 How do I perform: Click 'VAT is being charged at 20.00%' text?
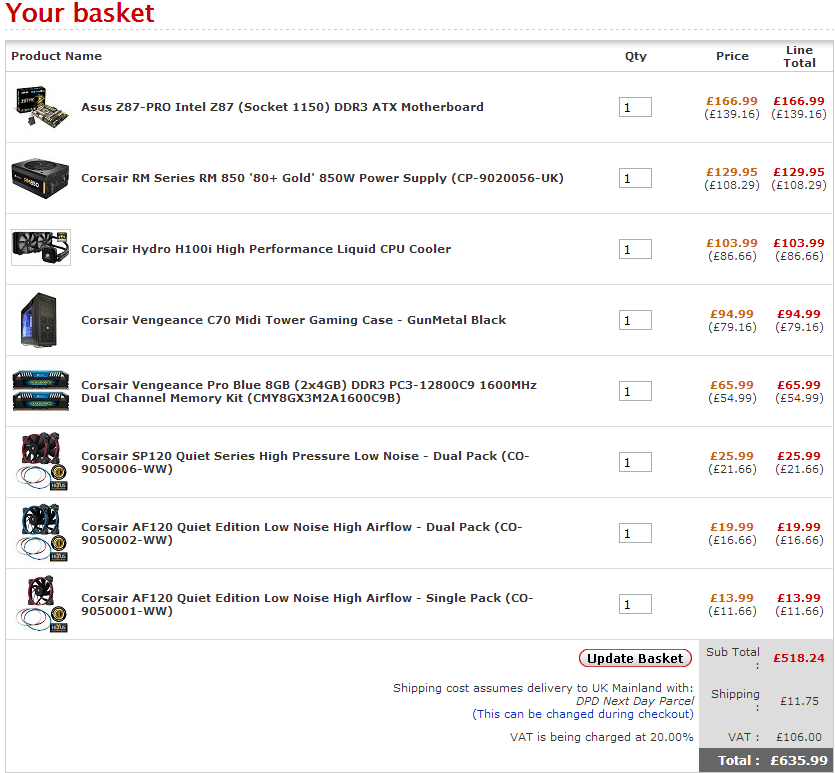click(x=601, y=737)
